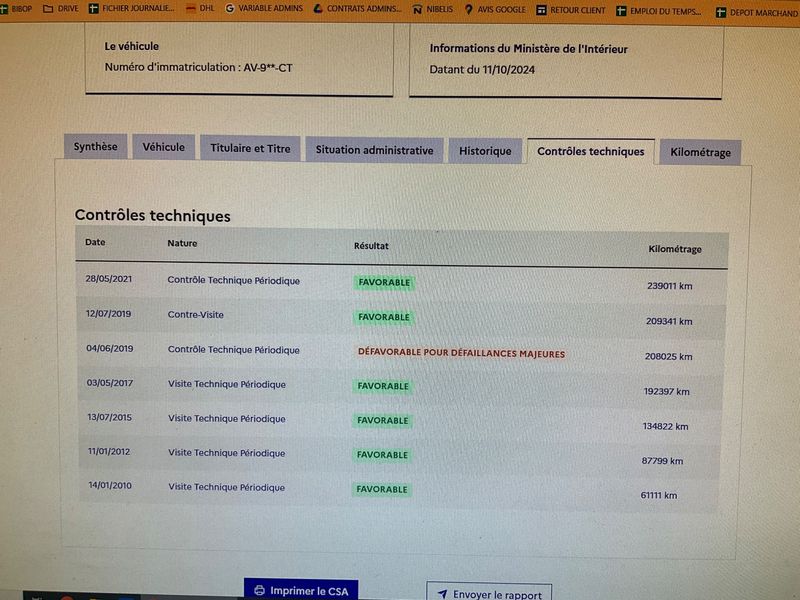Open the DRIVE bookmarks folder

click(x=61, y=9)
